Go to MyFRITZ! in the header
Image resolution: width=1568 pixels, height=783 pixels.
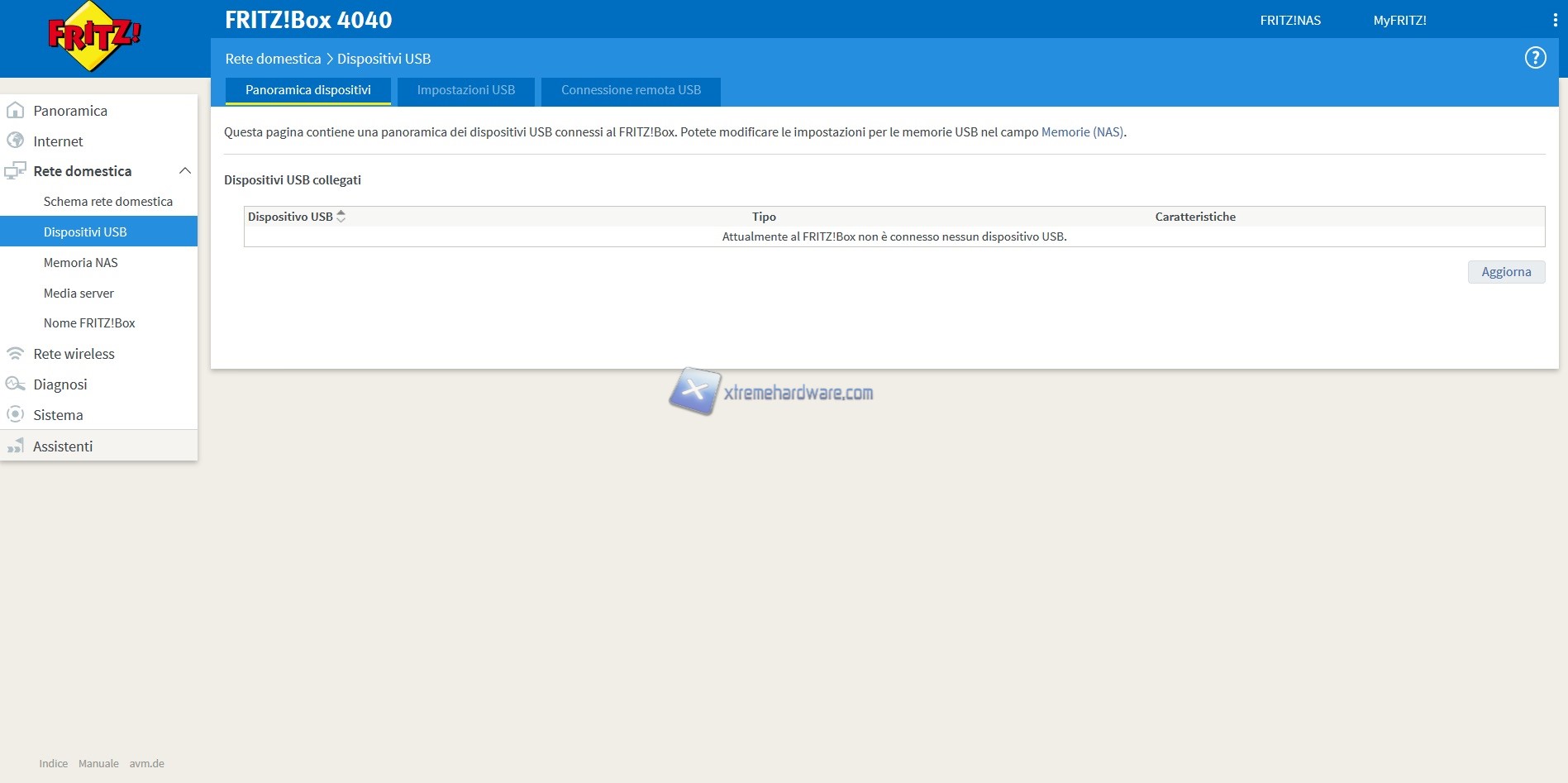coord(1399,21)
